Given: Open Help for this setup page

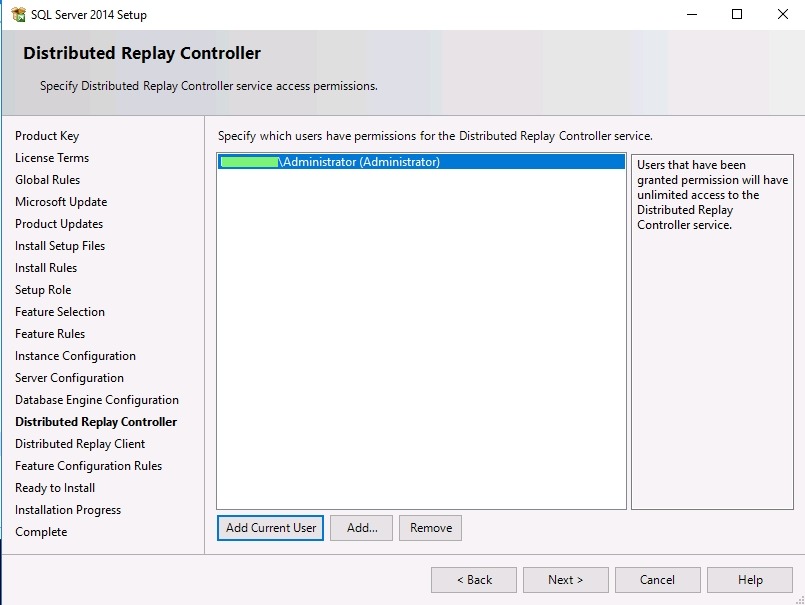Looking at the screenshot, I should [x=750, y=580].
